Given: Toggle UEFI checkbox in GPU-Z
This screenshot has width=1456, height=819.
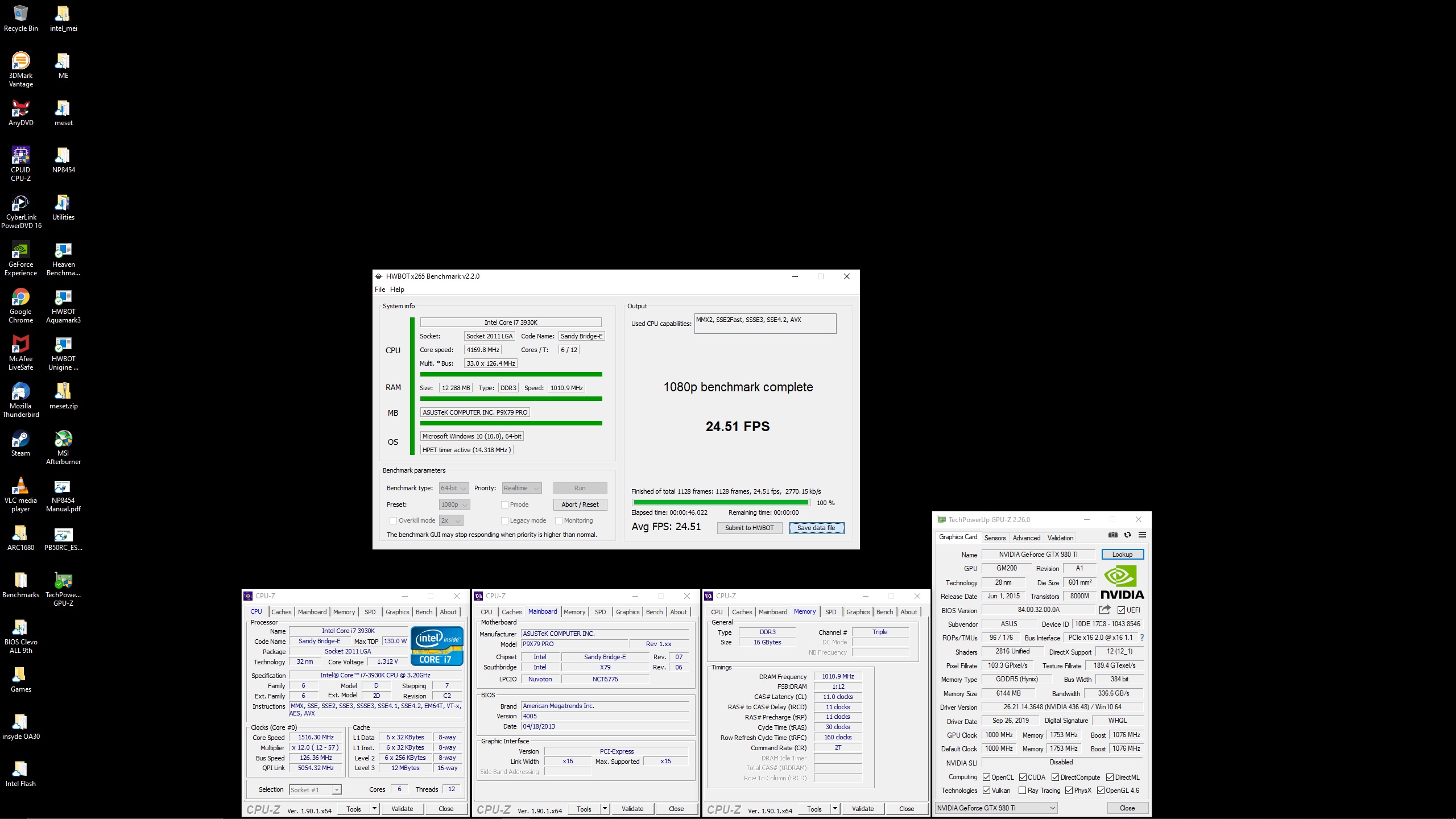Looking at the screenshot, I should pos(1121,610).
